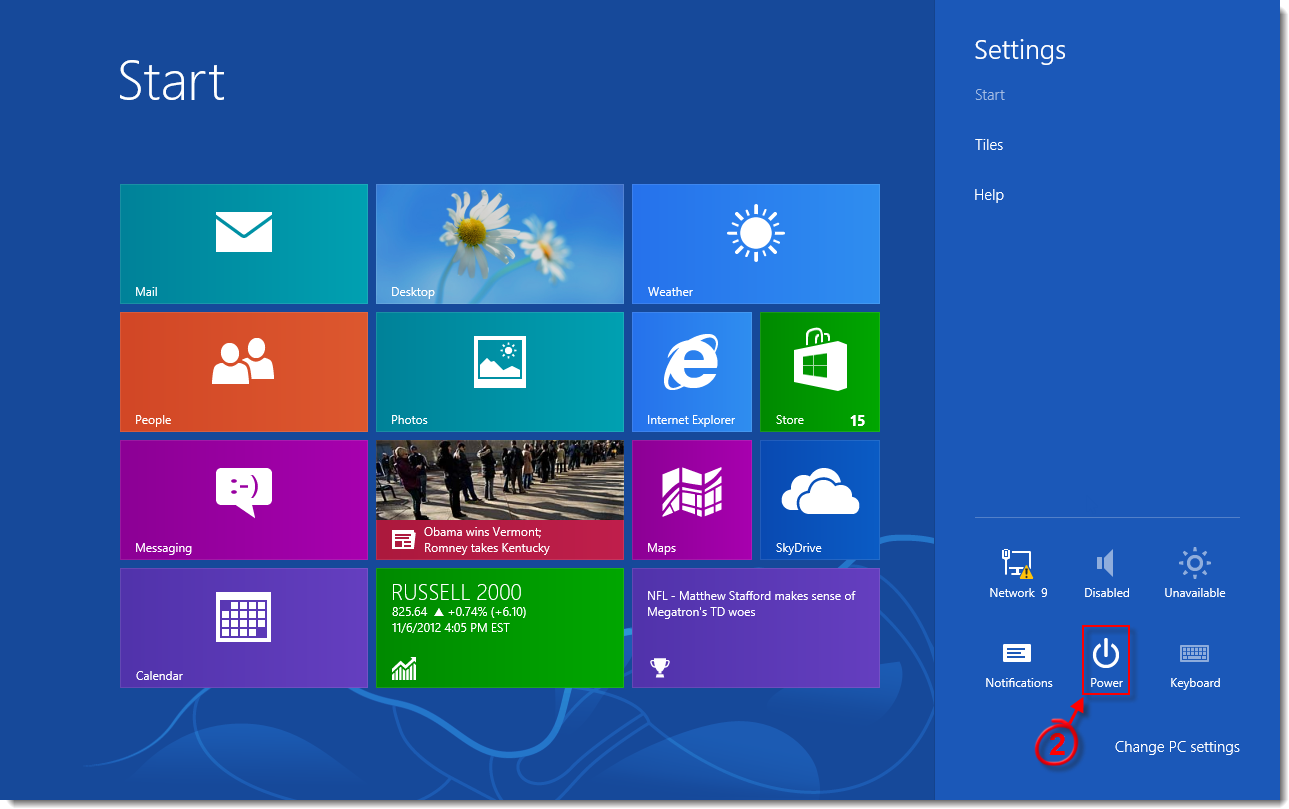Open Help in the Settings panel

pyautogui.click(x=989, y=195)
